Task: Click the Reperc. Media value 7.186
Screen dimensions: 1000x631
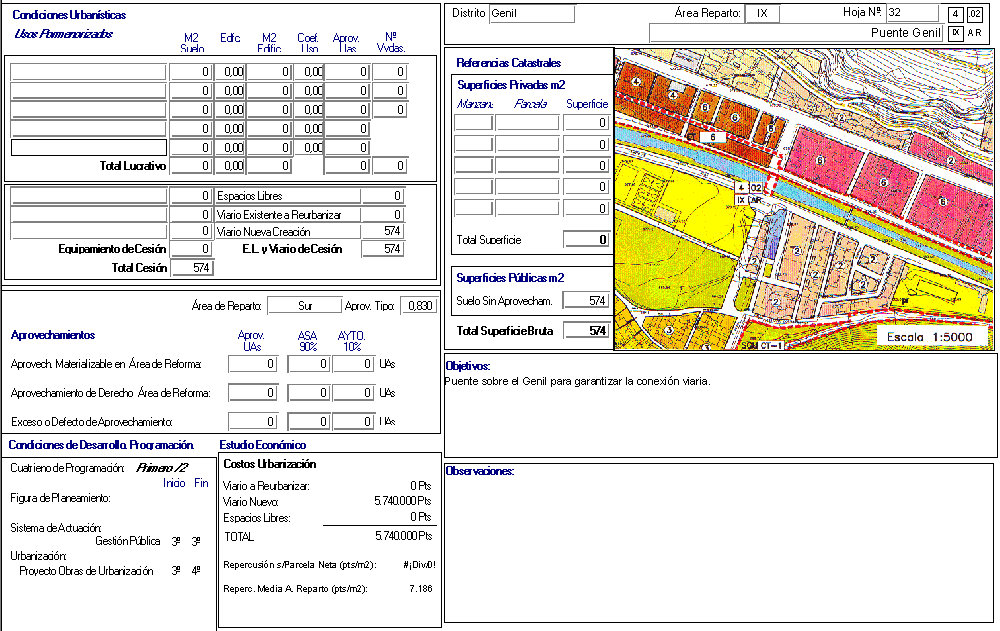Action: click(x=421, y=589)
